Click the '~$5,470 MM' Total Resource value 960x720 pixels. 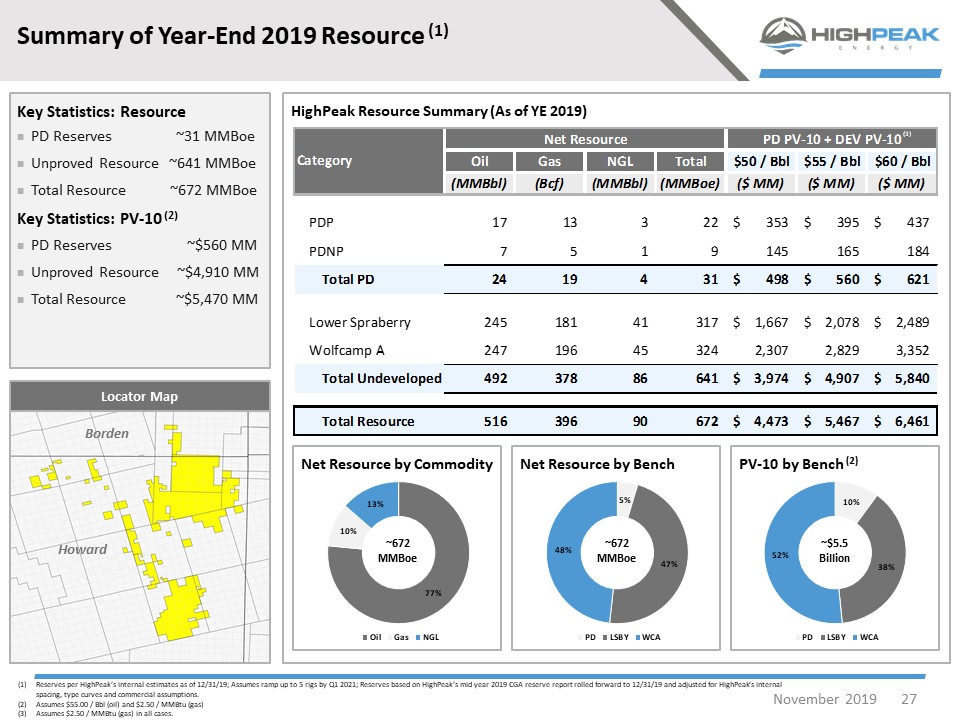click(217, 299)
